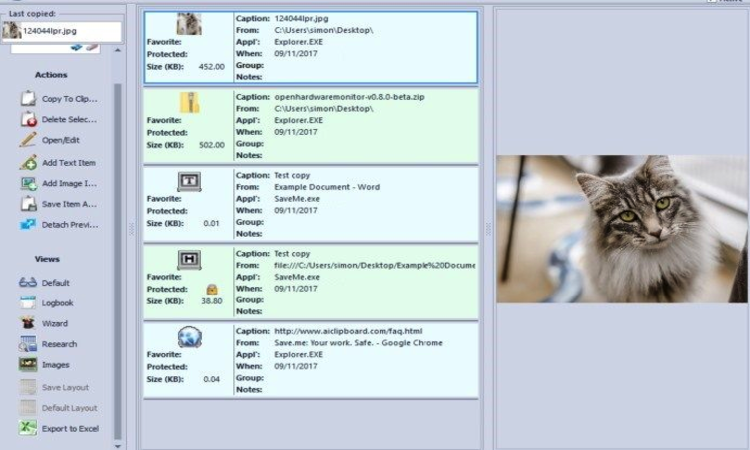Switch to the Research view
The width and height of the screenshot is (750, 450).
click(x=27, y=345)
